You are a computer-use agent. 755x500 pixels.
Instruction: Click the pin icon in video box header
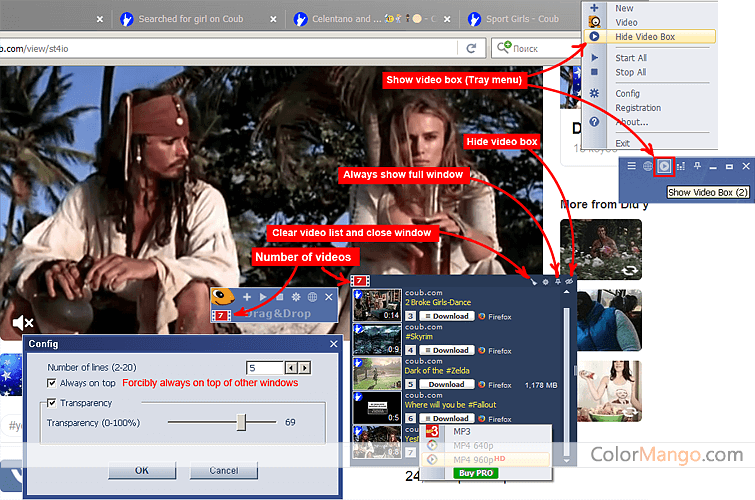click(558, 282)
